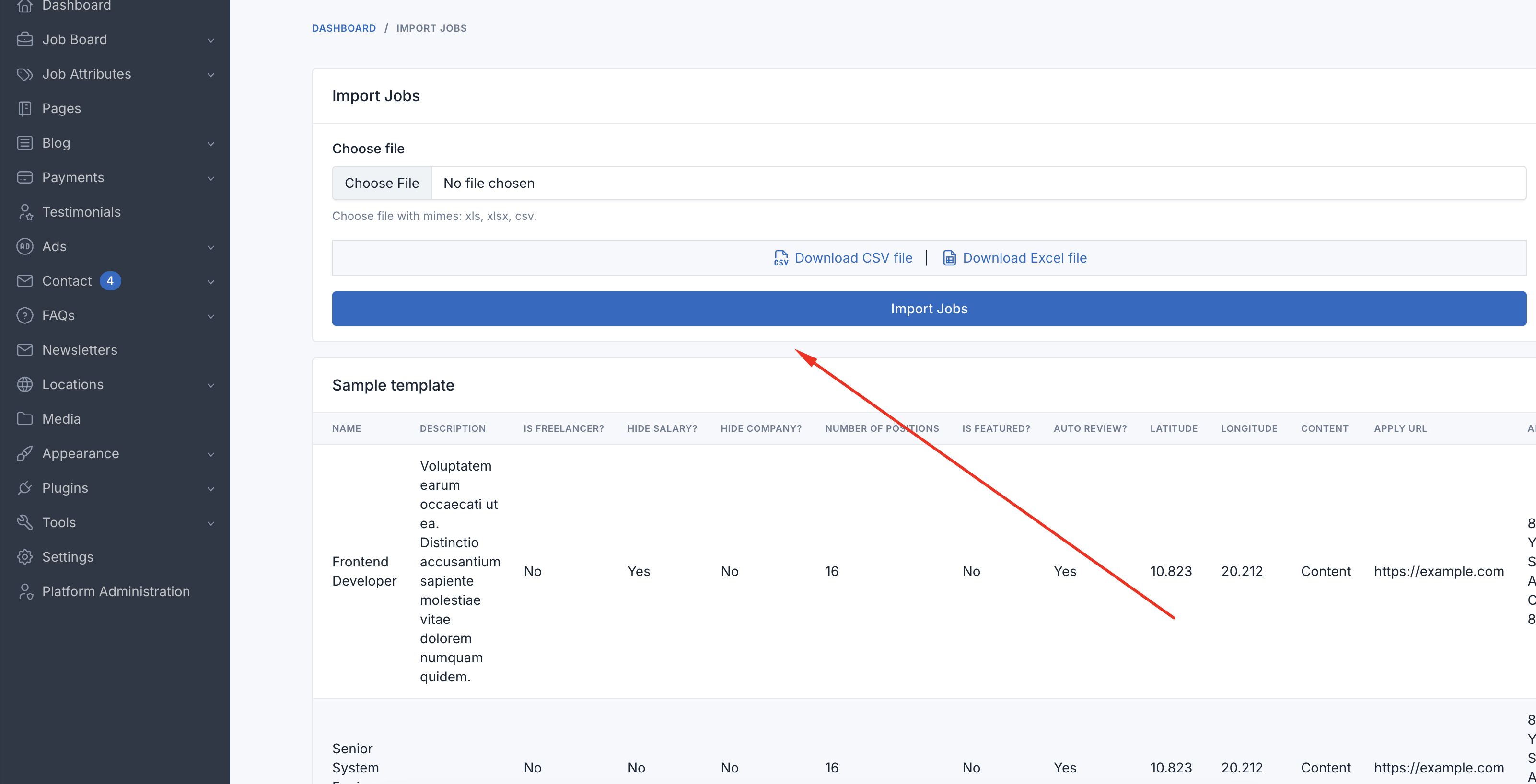Open Settings in the sidebar

point(115,557)
